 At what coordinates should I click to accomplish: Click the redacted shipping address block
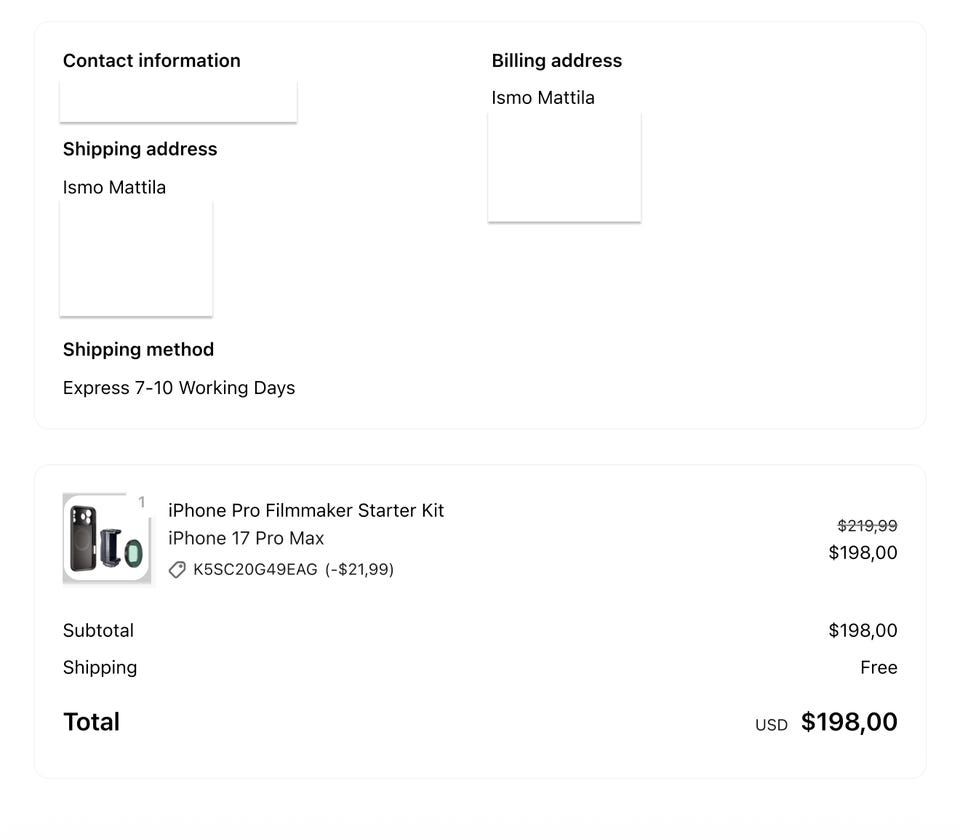click(136, 258)
